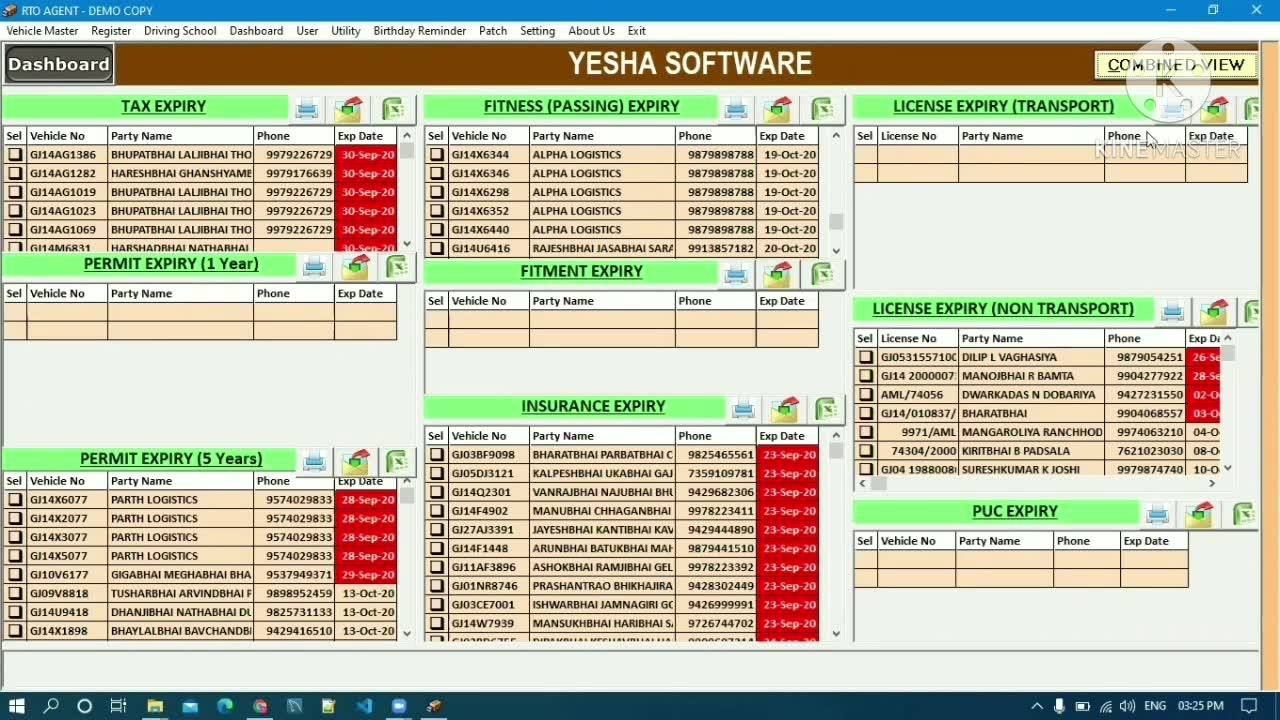Export Tax Expiry list to Excel

[x=393, y=108]
